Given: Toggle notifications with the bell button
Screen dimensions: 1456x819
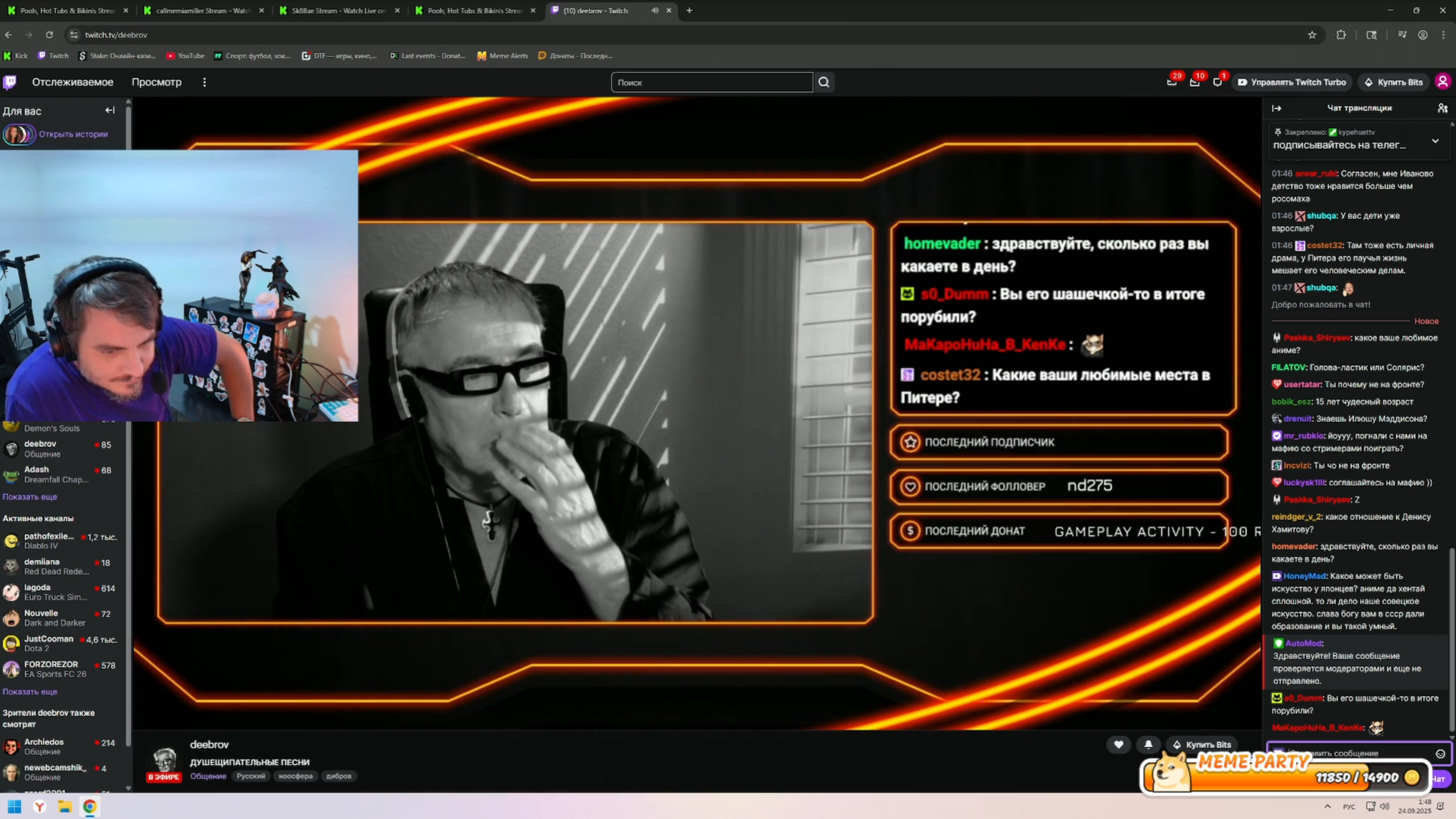Looking at the screenshot, I should (x=1148, y=744).
